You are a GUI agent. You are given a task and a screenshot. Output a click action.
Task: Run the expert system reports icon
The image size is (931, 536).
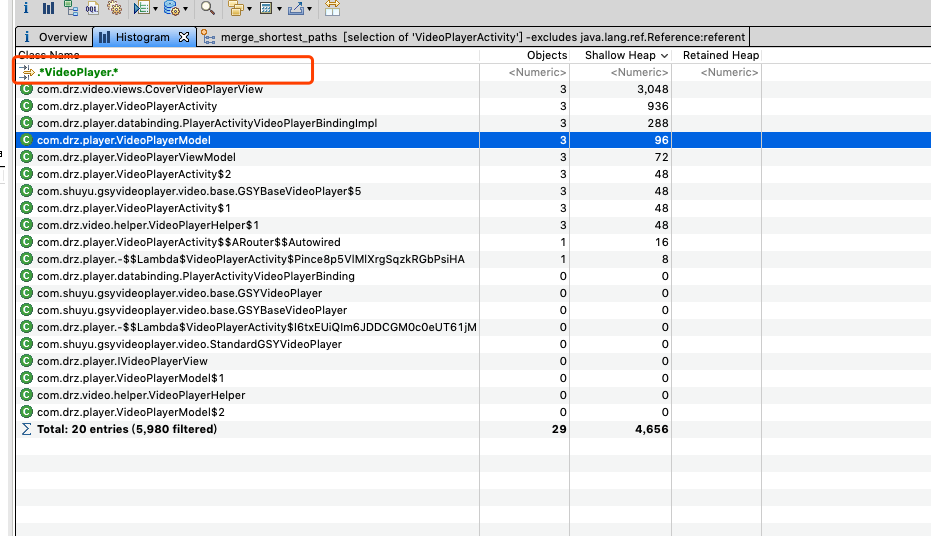[141, 8]
